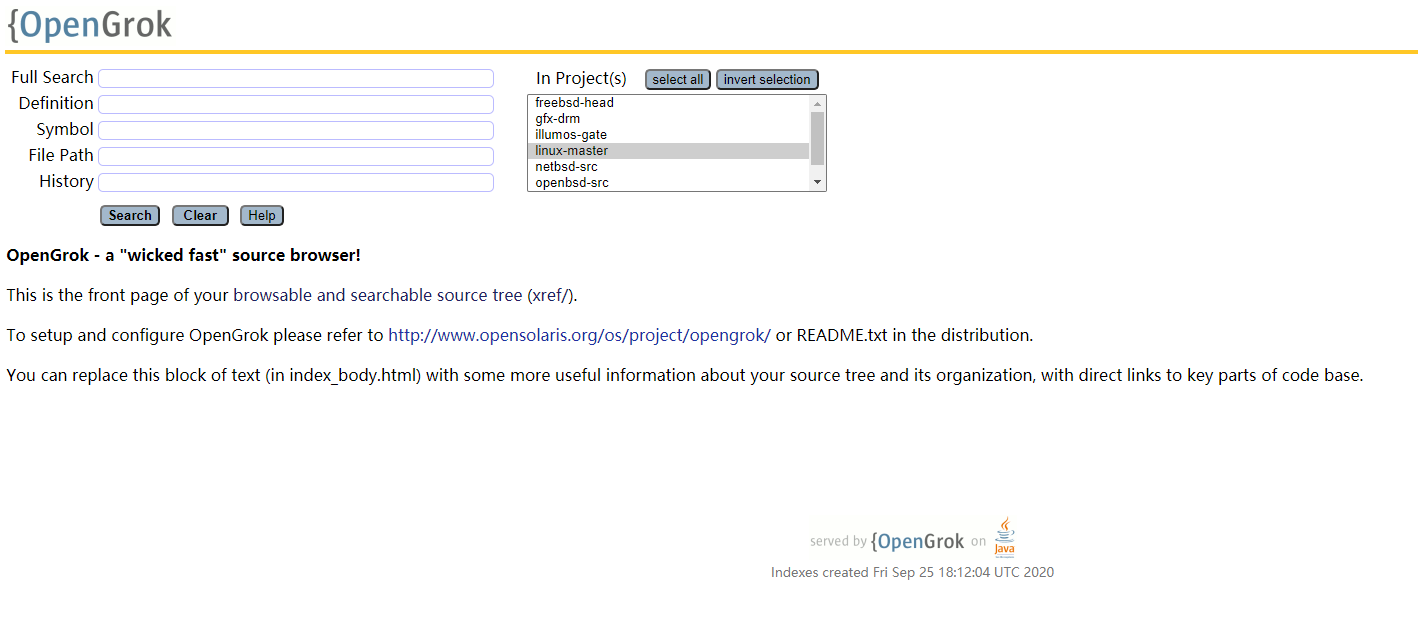
Task: Select freebsd-head in project list
Action: [x=668, y=103]
